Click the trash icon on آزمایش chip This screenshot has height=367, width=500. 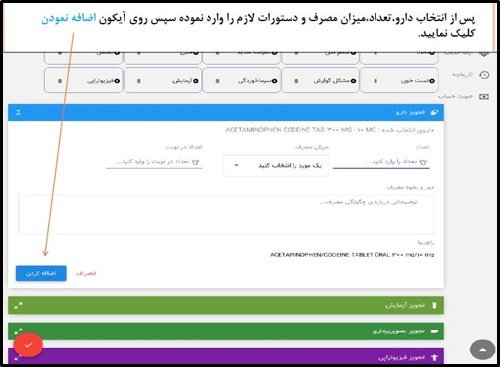139,81
